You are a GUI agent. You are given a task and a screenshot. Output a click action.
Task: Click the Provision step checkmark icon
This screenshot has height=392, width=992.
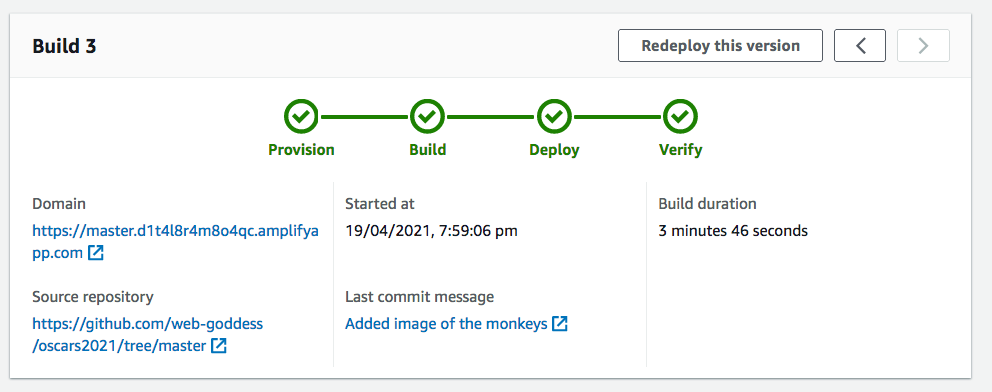click(x=302, y=117)
